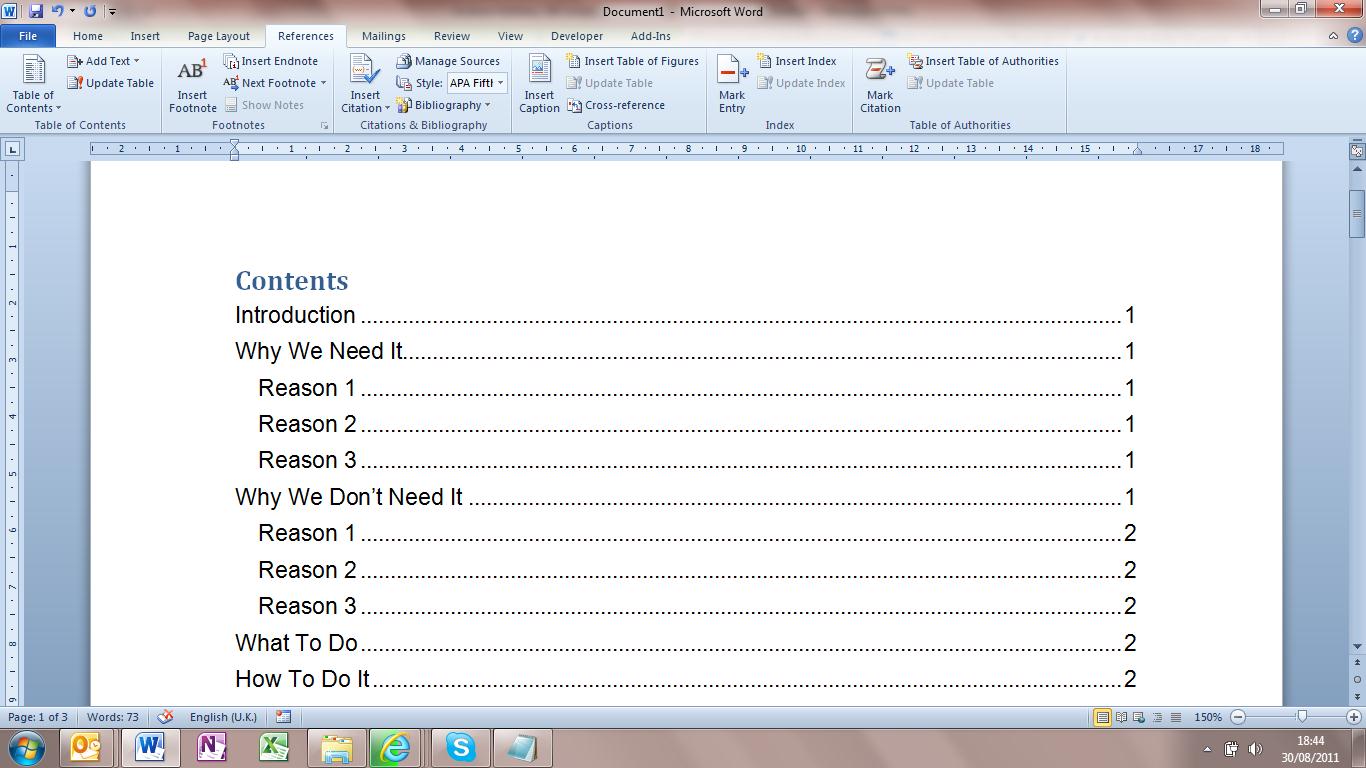Open the Table of Contents gallery
Image resolution: width=1366 pixels, height=768 pixels.
[33, 84]
